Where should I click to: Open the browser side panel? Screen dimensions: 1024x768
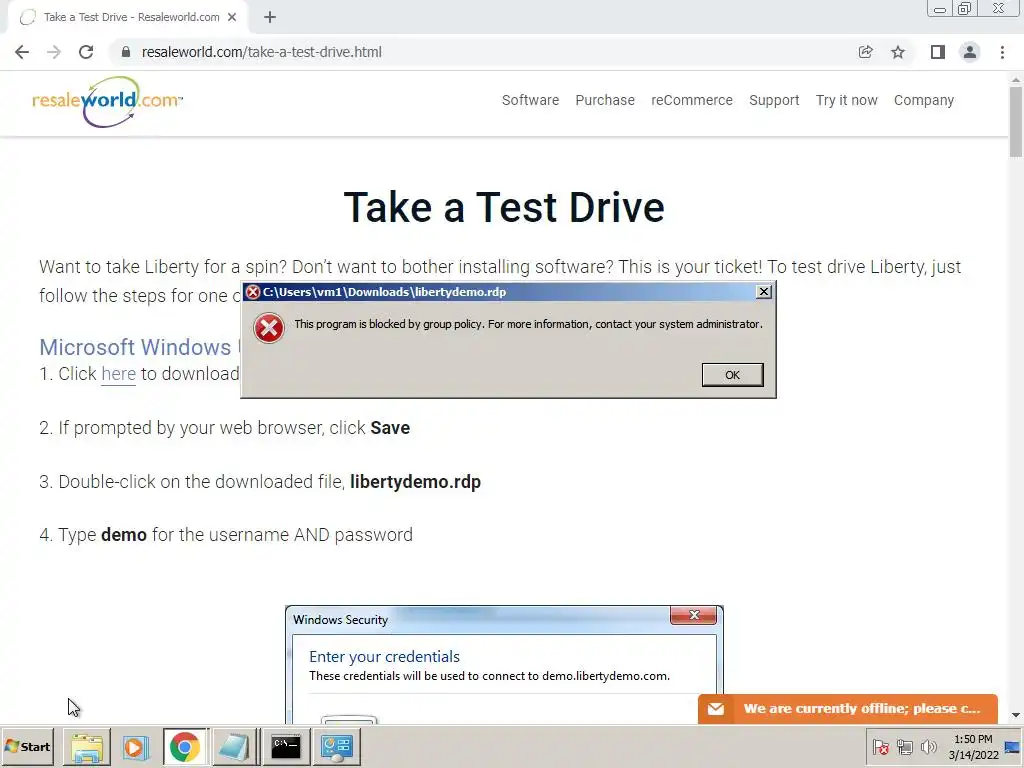click(x=938, y=52)
